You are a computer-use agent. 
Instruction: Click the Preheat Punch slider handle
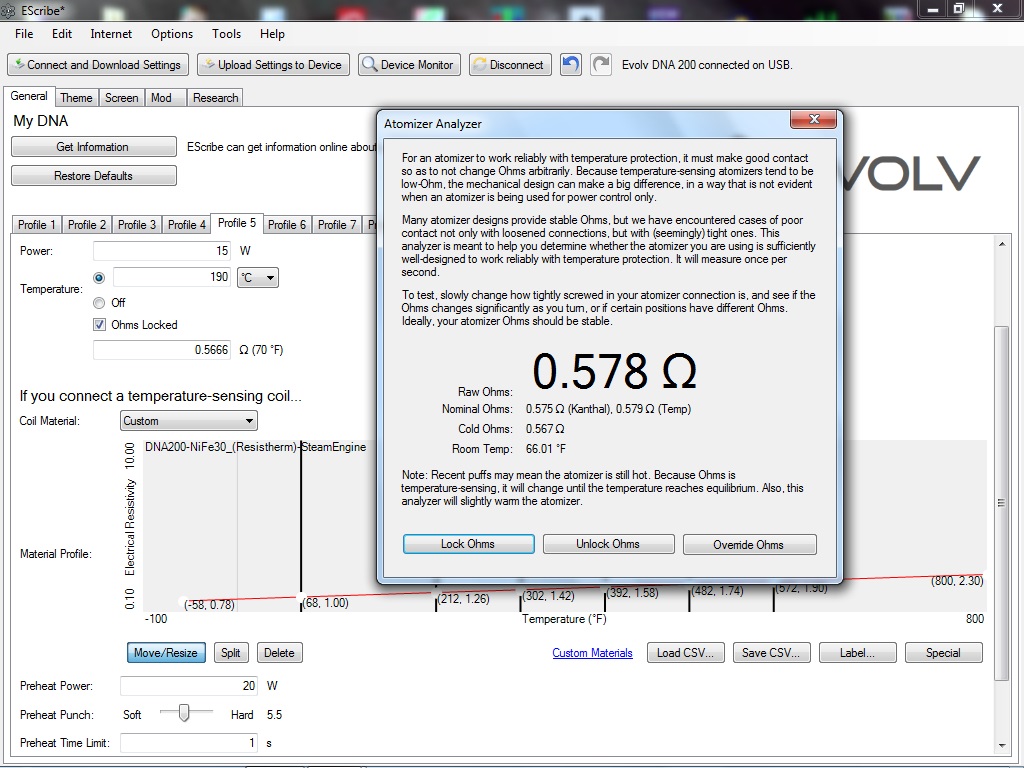click(x=183, y=712)
